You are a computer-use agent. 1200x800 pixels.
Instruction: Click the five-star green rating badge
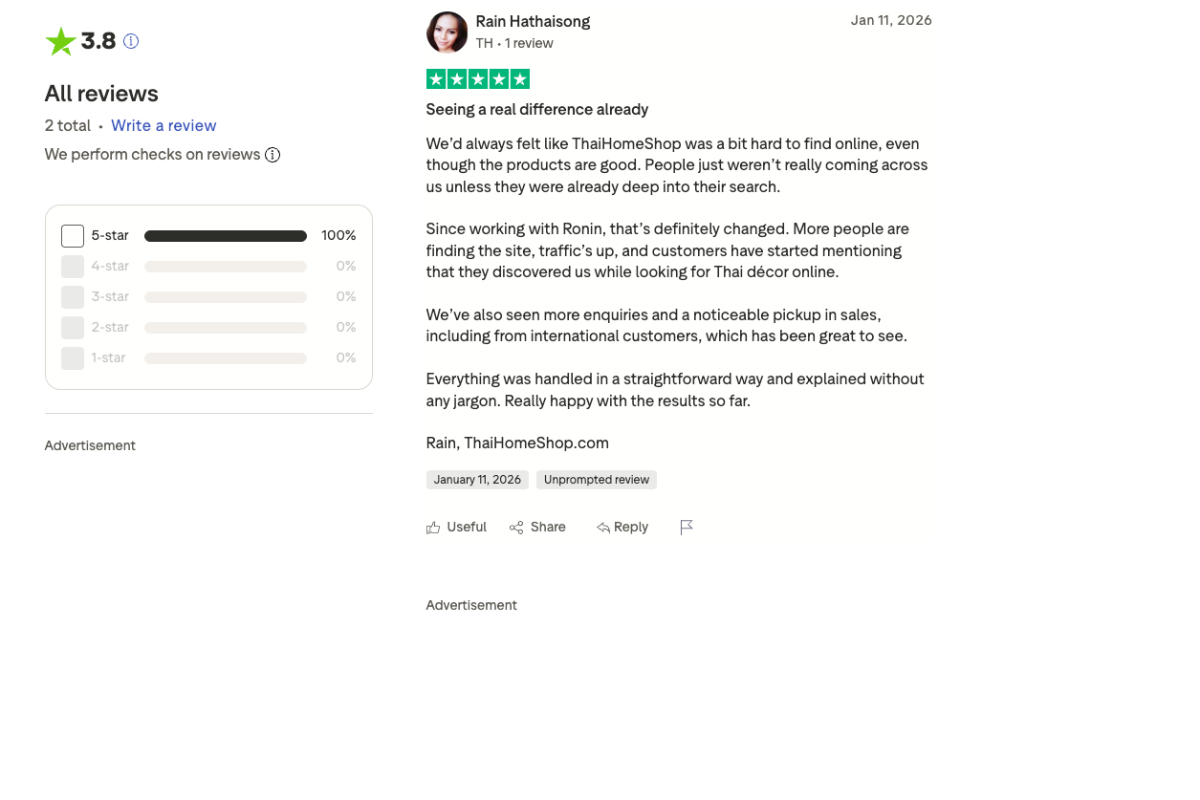pyautogui.click(x=478, y=78)
